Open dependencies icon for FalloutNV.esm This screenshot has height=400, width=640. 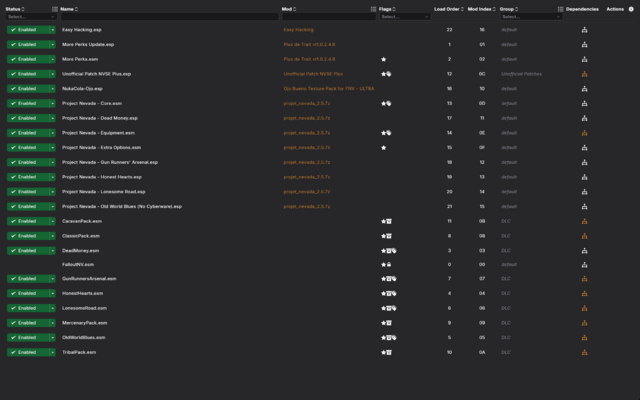coord(584,264)
